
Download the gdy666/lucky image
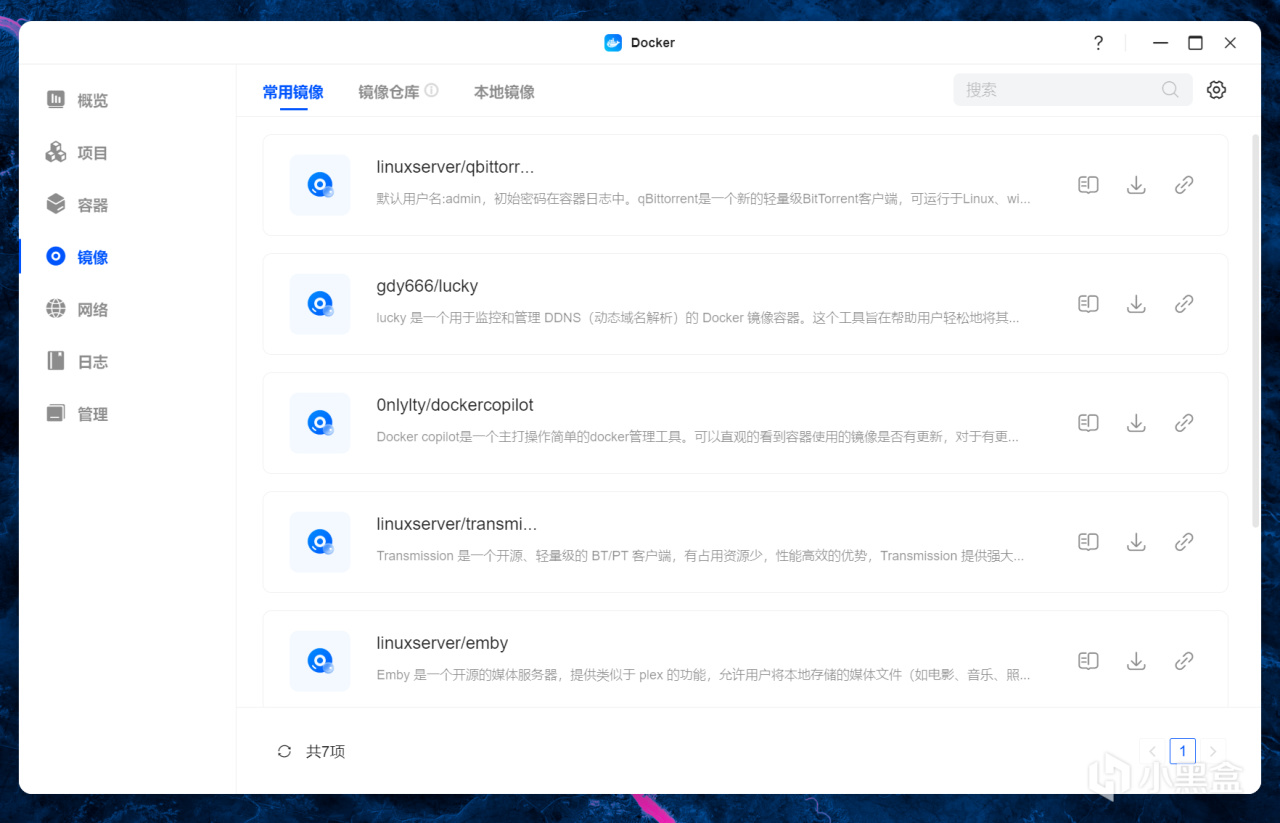click(1136, 304)
